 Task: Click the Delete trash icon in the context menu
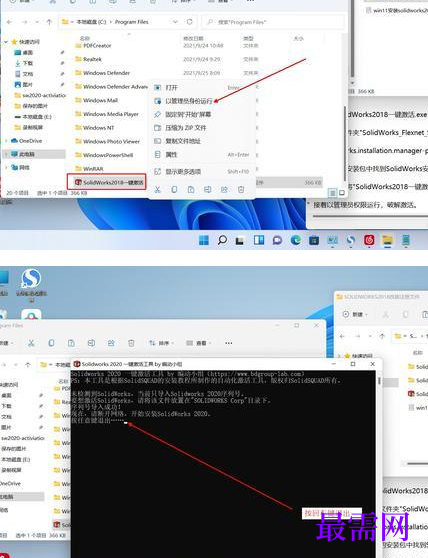point(241,189)
